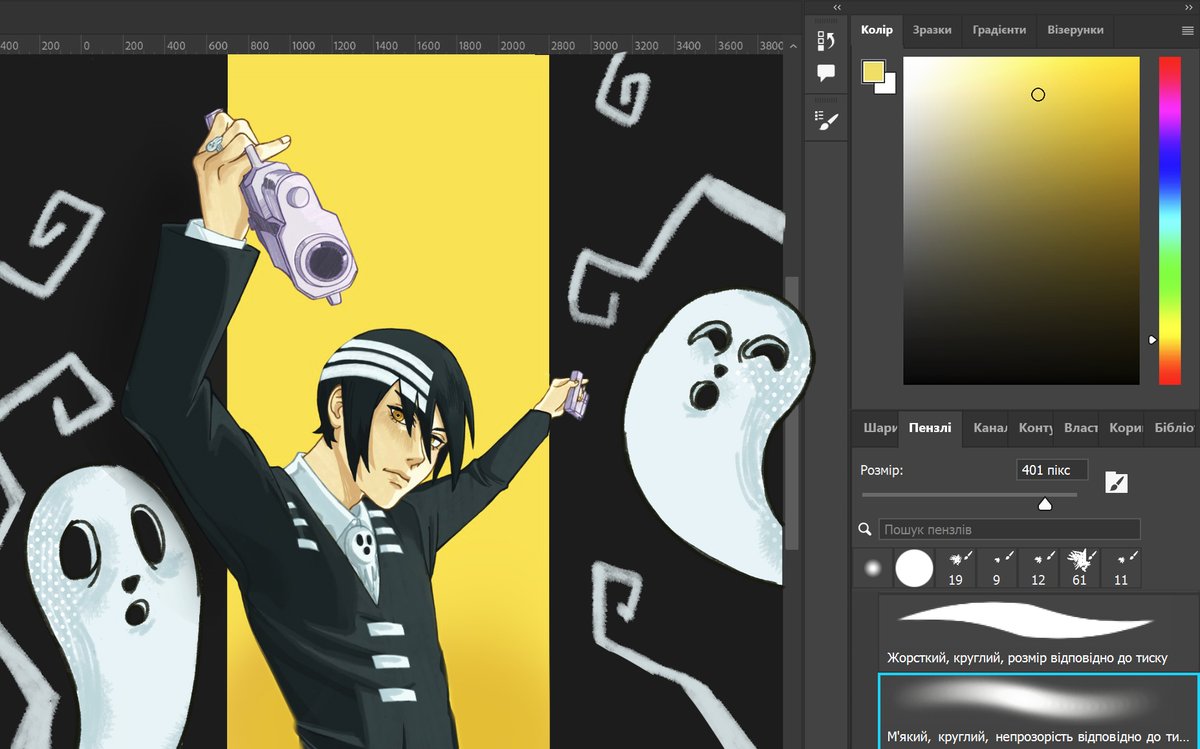Select the recent brush labeled 19

tap(955, 568)
